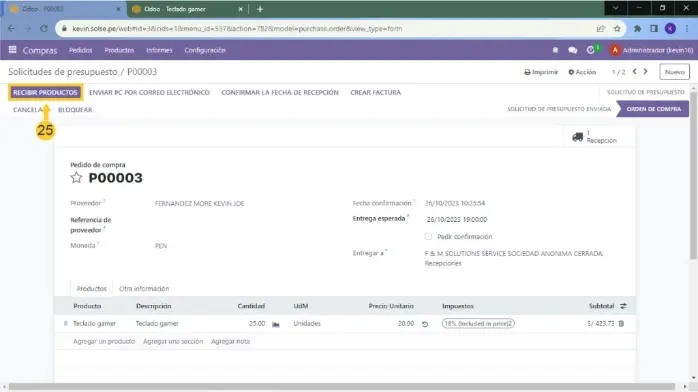
Task: Delete the Teclado gamer line with trash icon
Action: [621, 323]
